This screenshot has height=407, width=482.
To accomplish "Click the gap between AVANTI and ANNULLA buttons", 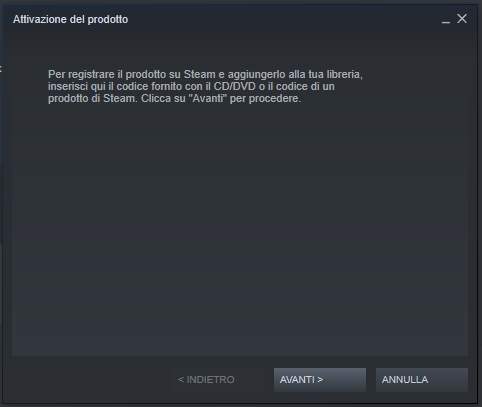I will [371, 380].
